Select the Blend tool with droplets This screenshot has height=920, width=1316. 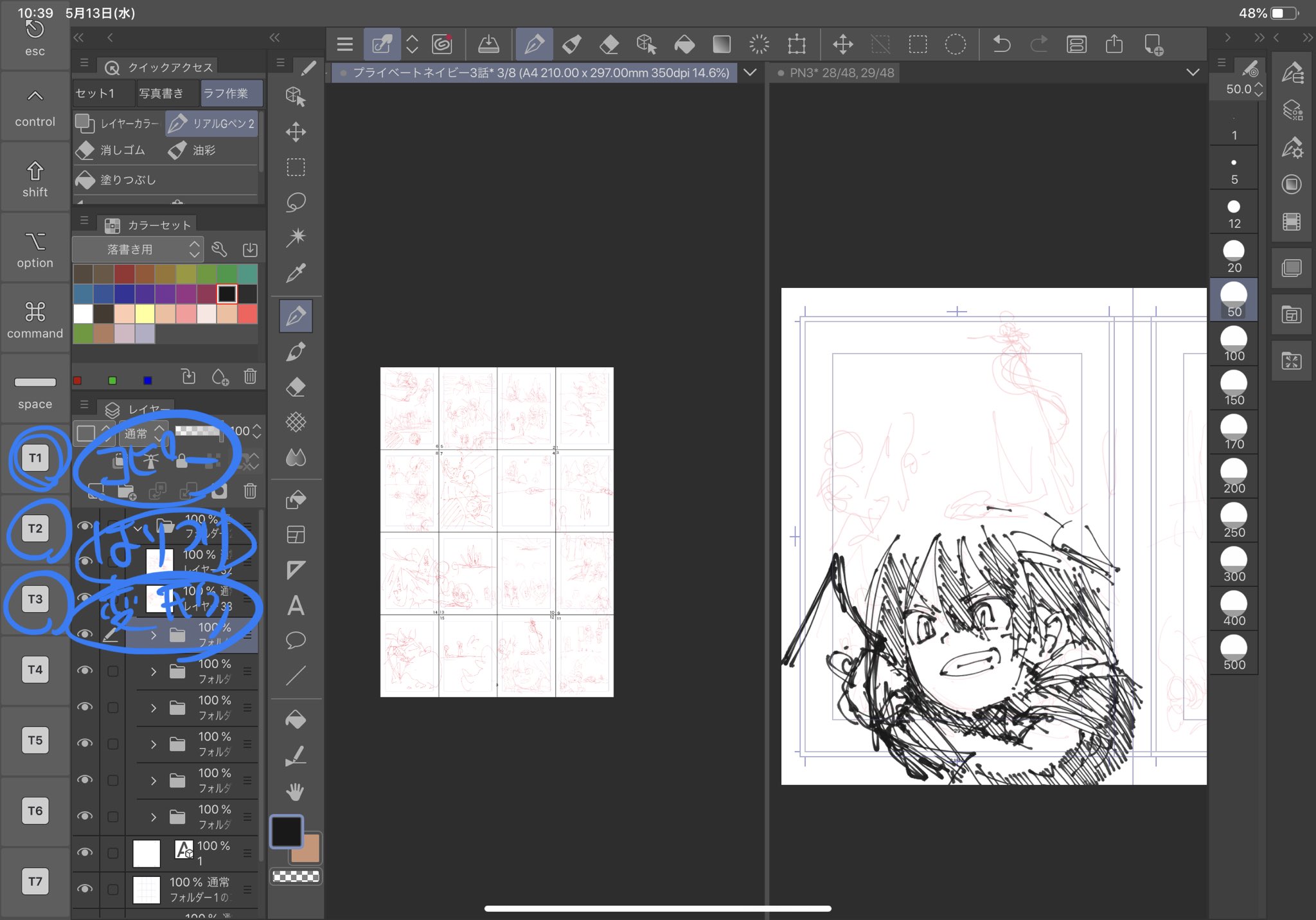tap(296, 458)
